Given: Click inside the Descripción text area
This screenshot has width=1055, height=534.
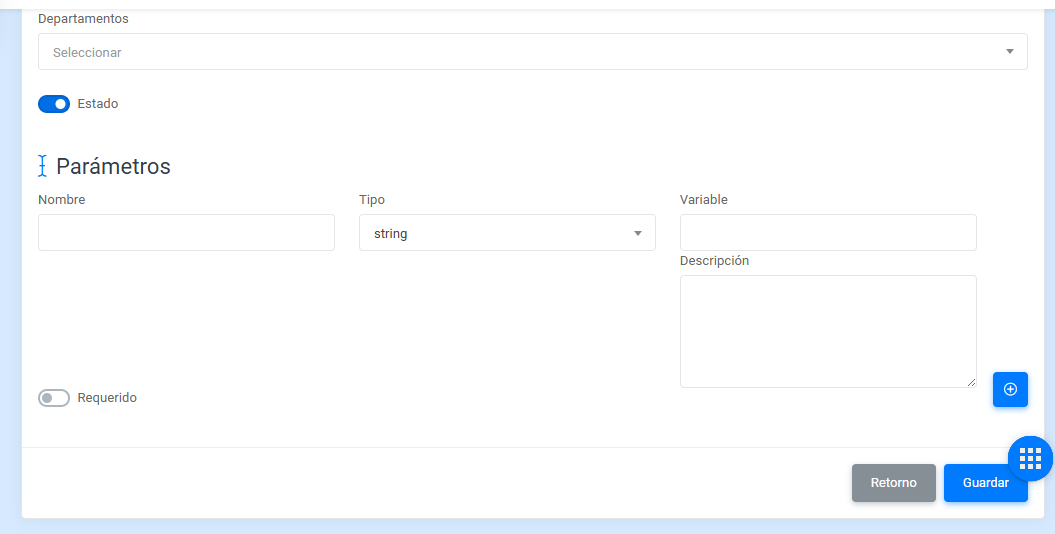Looking at the screenshot, I should 828,331.
